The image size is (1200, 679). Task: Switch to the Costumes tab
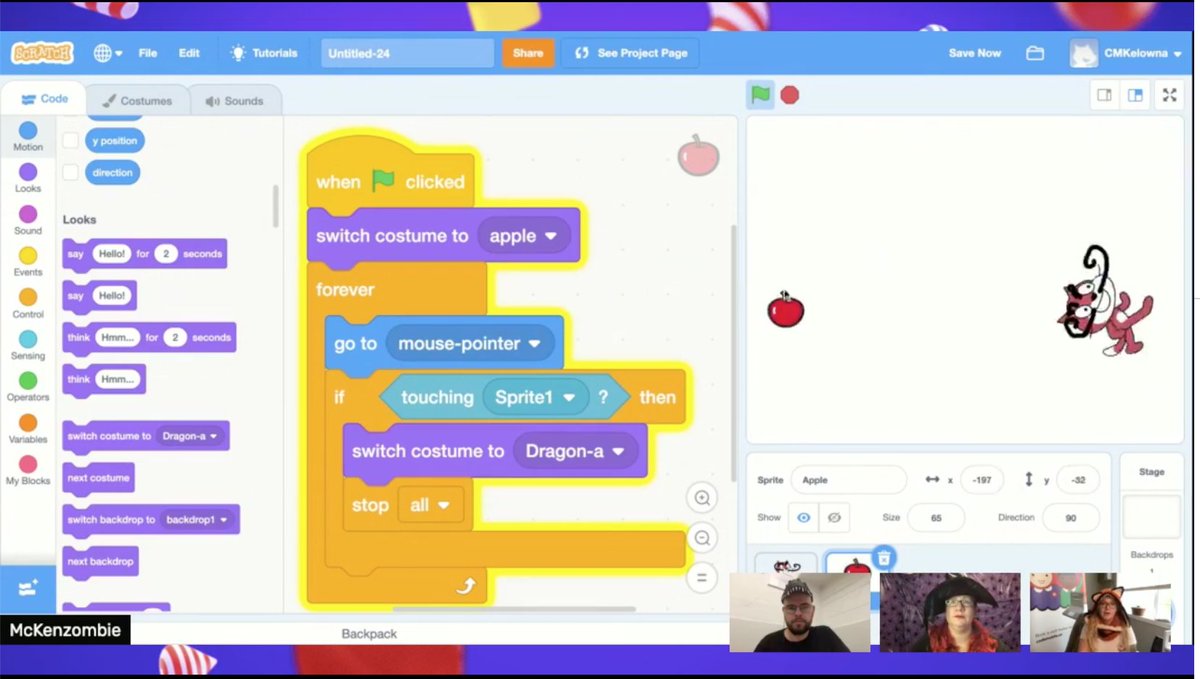137,100
